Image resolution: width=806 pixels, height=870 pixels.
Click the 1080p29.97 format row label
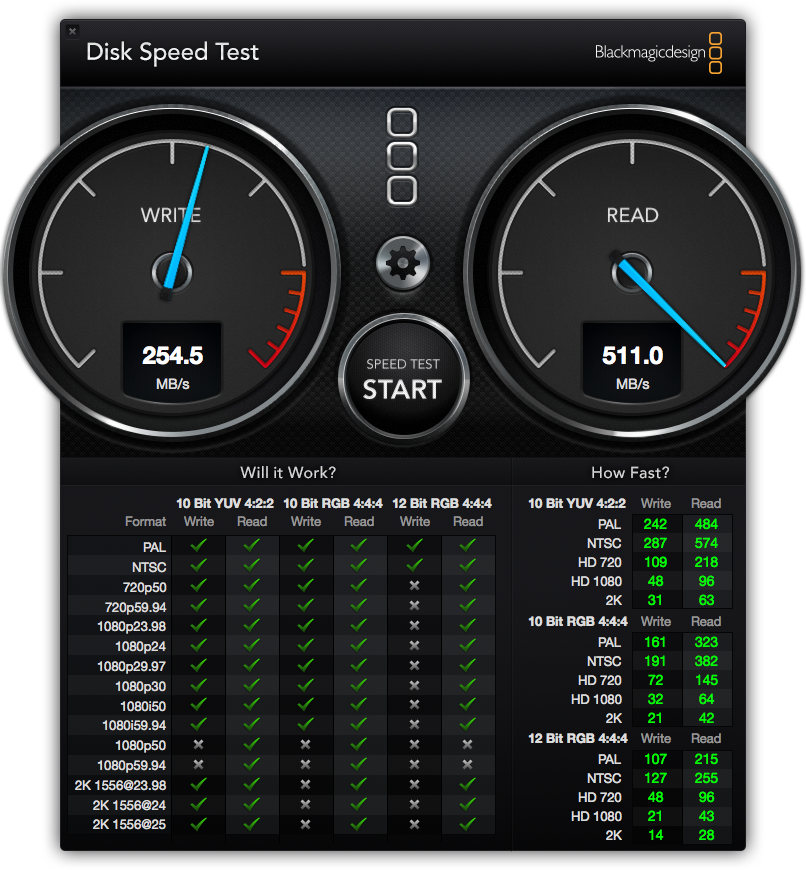[x=131, y=666]
